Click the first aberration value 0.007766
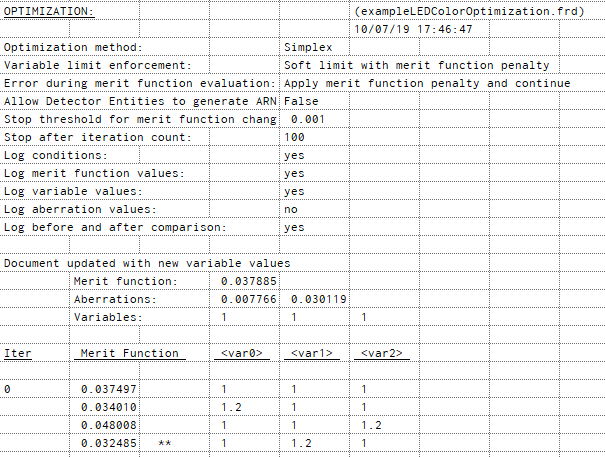The width and height of the screenshot is (605, 457). pos(248,299)
